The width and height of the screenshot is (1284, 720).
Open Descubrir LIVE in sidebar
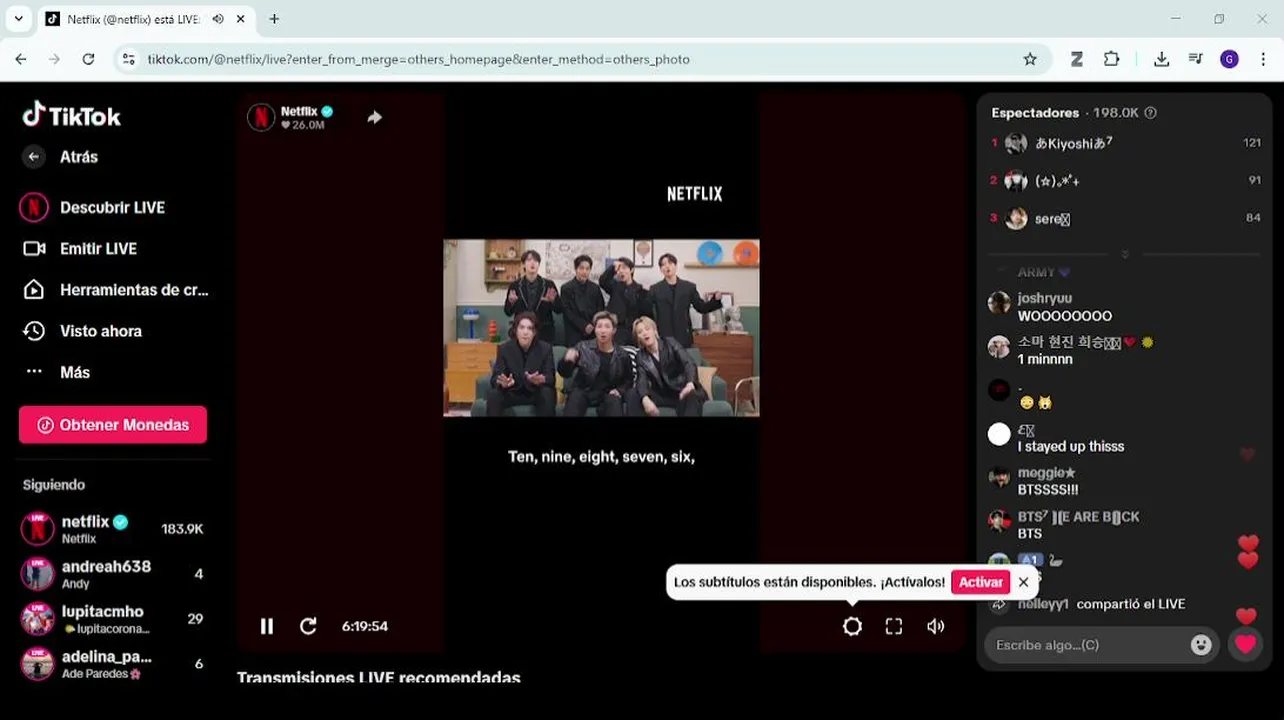[112, 208]
